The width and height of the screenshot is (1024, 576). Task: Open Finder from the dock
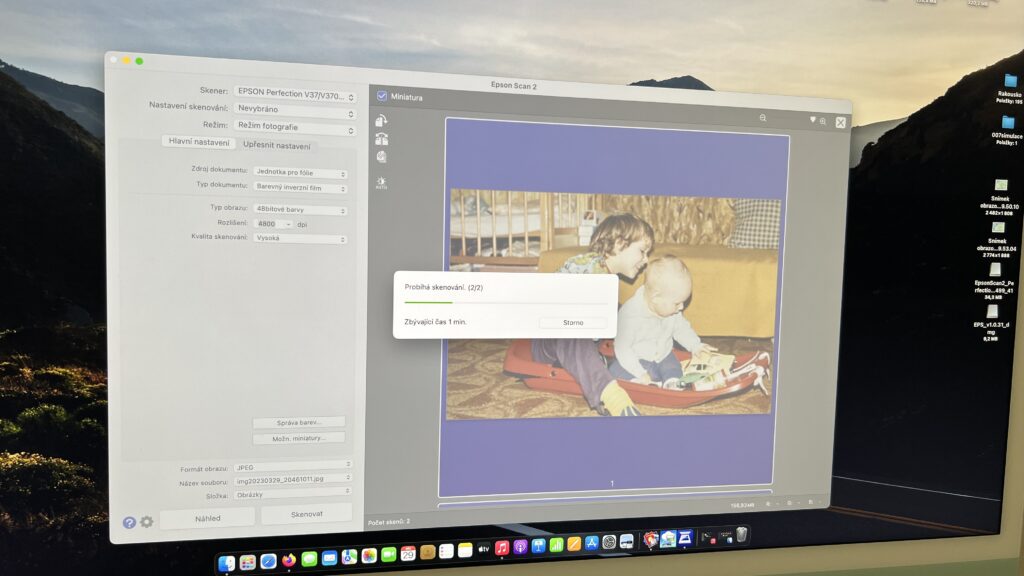(x=227, y=564)
